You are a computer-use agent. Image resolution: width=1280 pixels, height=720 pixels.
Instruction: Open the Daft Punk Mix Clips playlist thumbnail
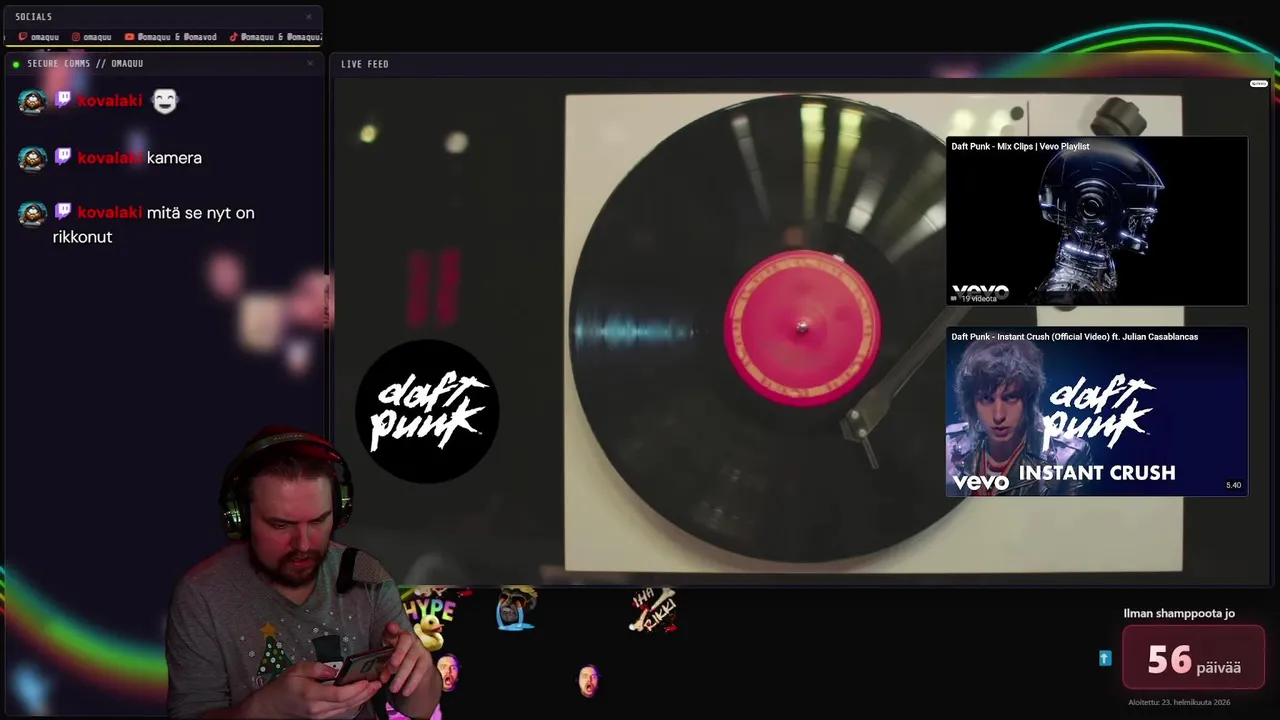click(1097, 221)
